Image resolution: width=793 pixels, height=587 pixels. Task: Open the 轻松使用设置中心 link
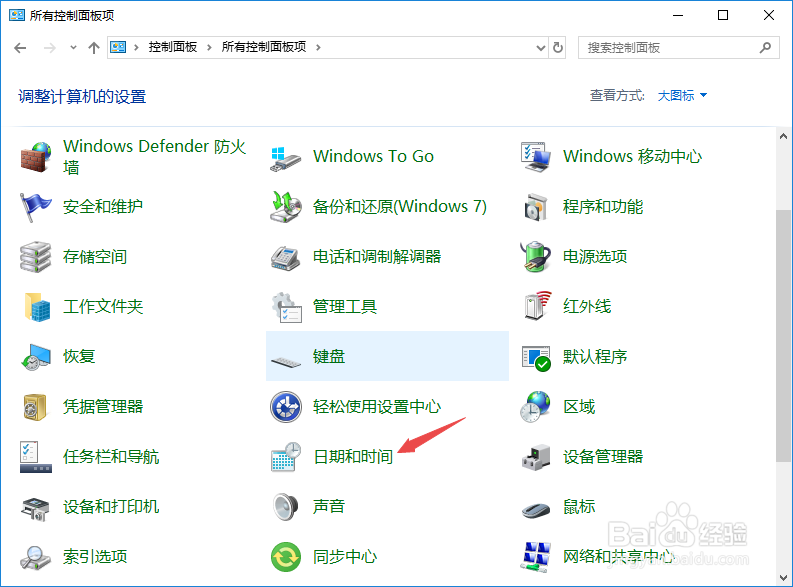click(377, 407)
